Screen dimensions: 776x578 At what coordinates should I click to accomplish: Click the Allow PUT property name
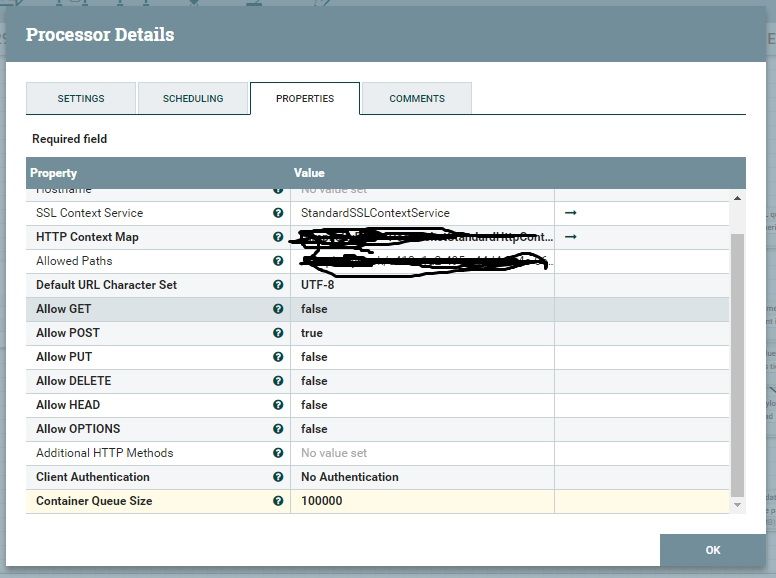(64, 357)
